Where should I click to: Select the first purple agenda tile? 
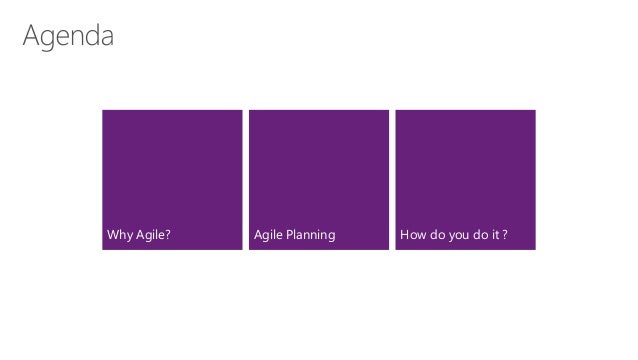coord(172,180)
